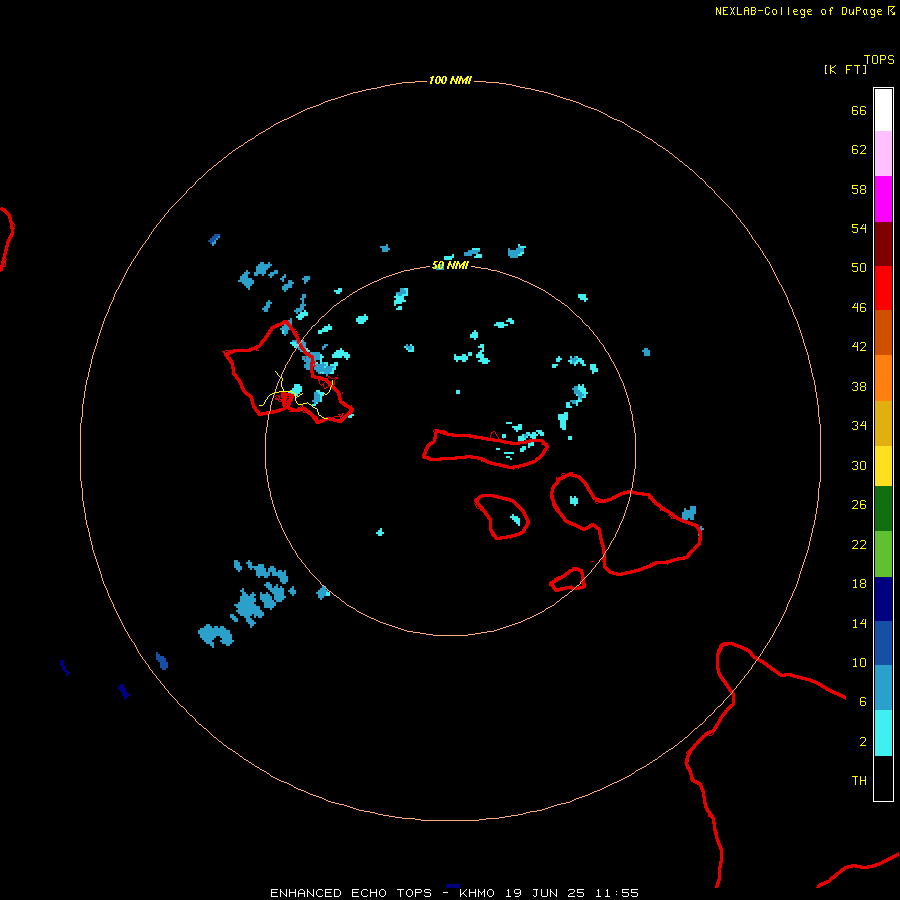Pick the gold legend color band
Viewport: 900px width, 900px height.
pyautogui.click(x=883, y=423)
